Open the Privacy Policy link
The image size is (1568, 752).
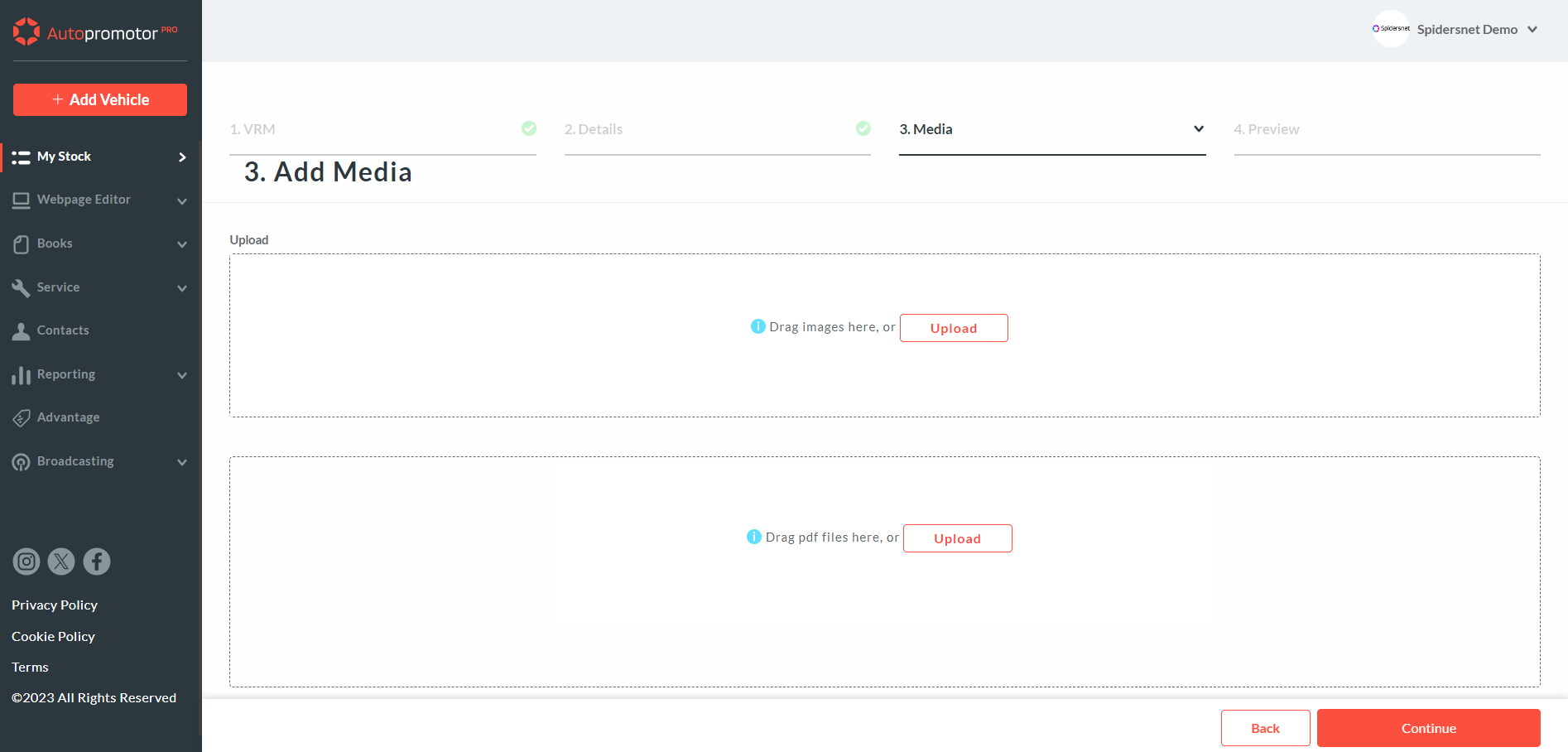tap(55, 605)
